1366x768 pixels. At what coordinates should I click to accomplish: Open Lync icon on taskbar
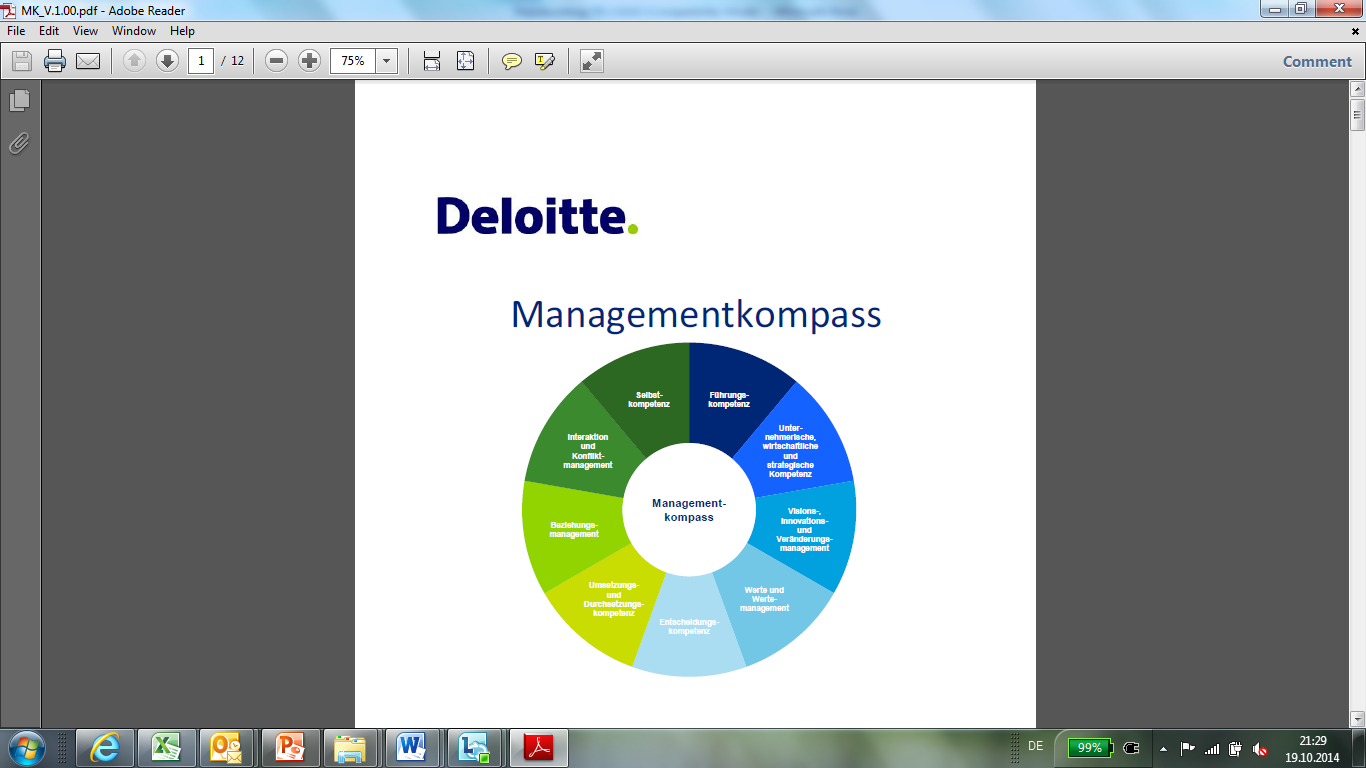474,747
